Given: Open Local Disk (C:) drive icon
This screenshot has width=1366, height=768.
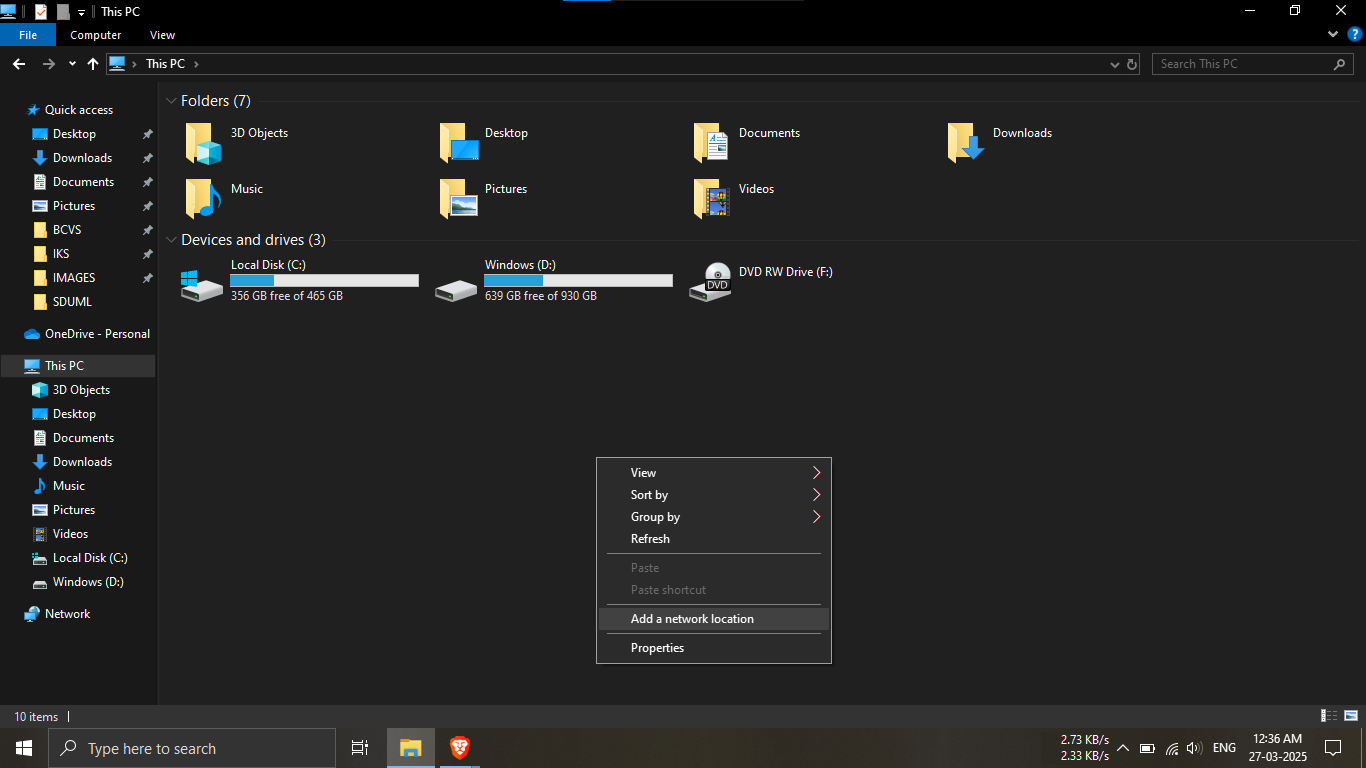Looking at the screenshot, I should 203,282.
